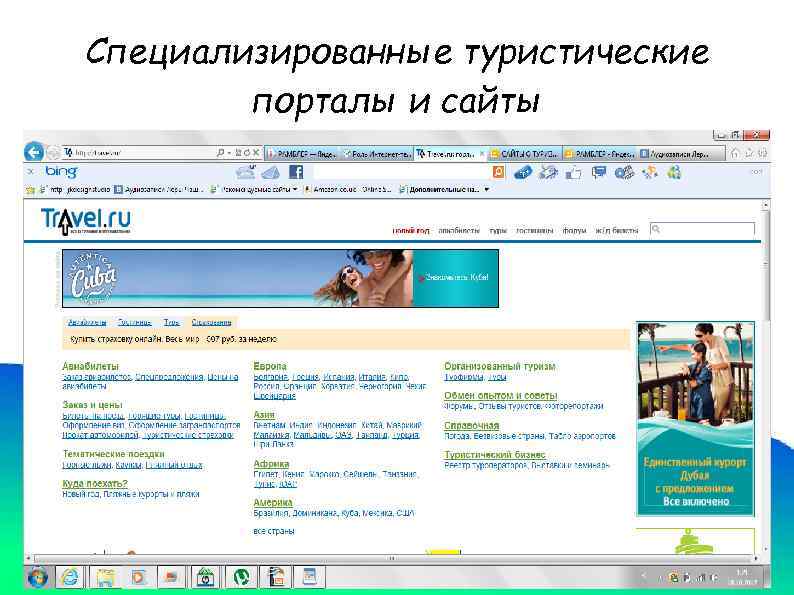Viewport: 794px width, 595px height.
Task: Open Windows Media Player on taskbar
Action: 138,577
